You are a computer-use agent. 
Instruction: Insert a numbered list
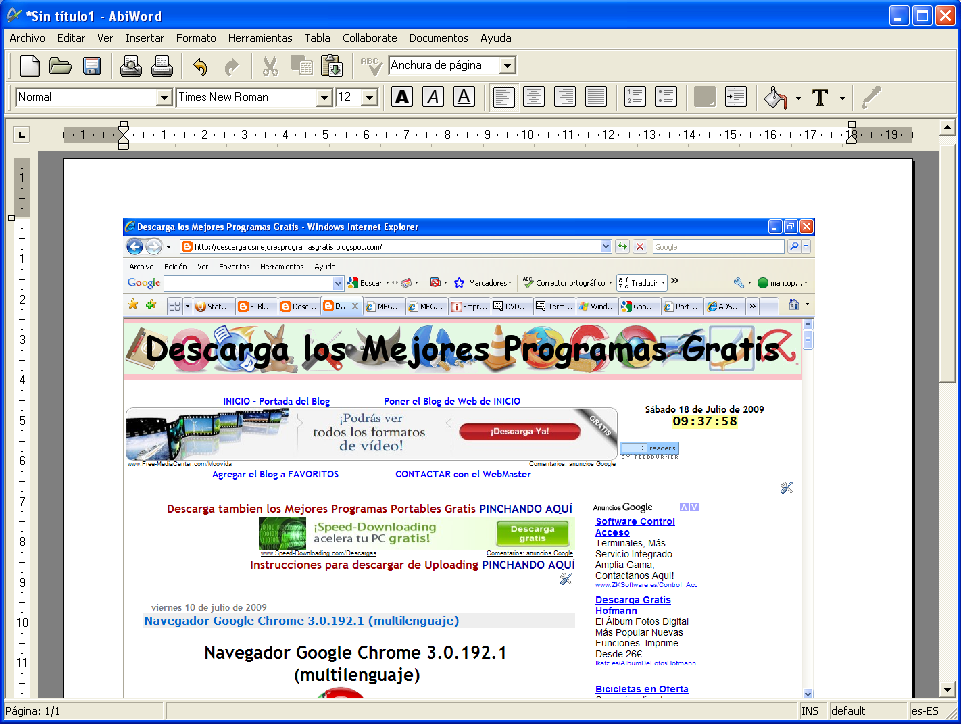click(635, 97)
